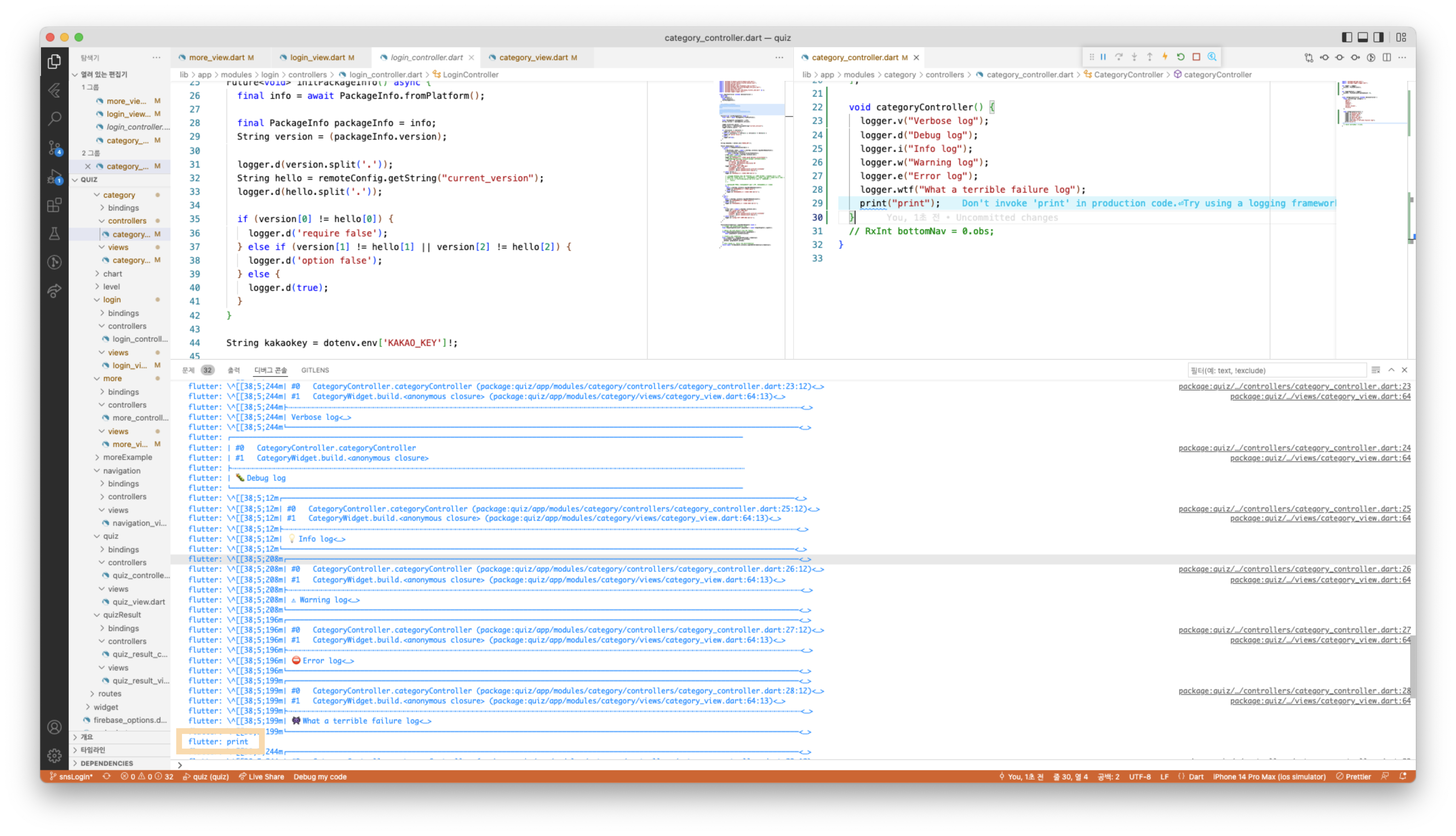Toggle primary sidebar layout button
The width and height of the screenshot is (1456, 836).
[x=1346, y=37]
